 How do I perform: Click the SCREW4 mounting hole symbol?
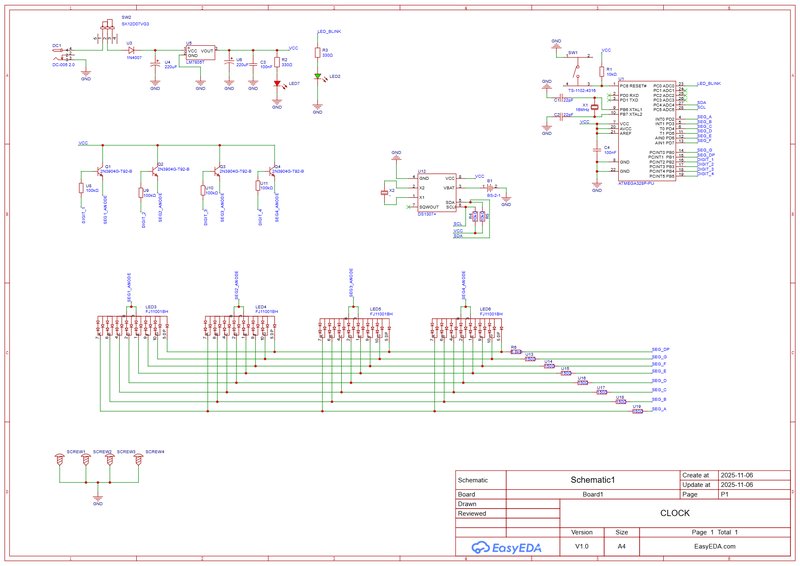tap(138, 460)
